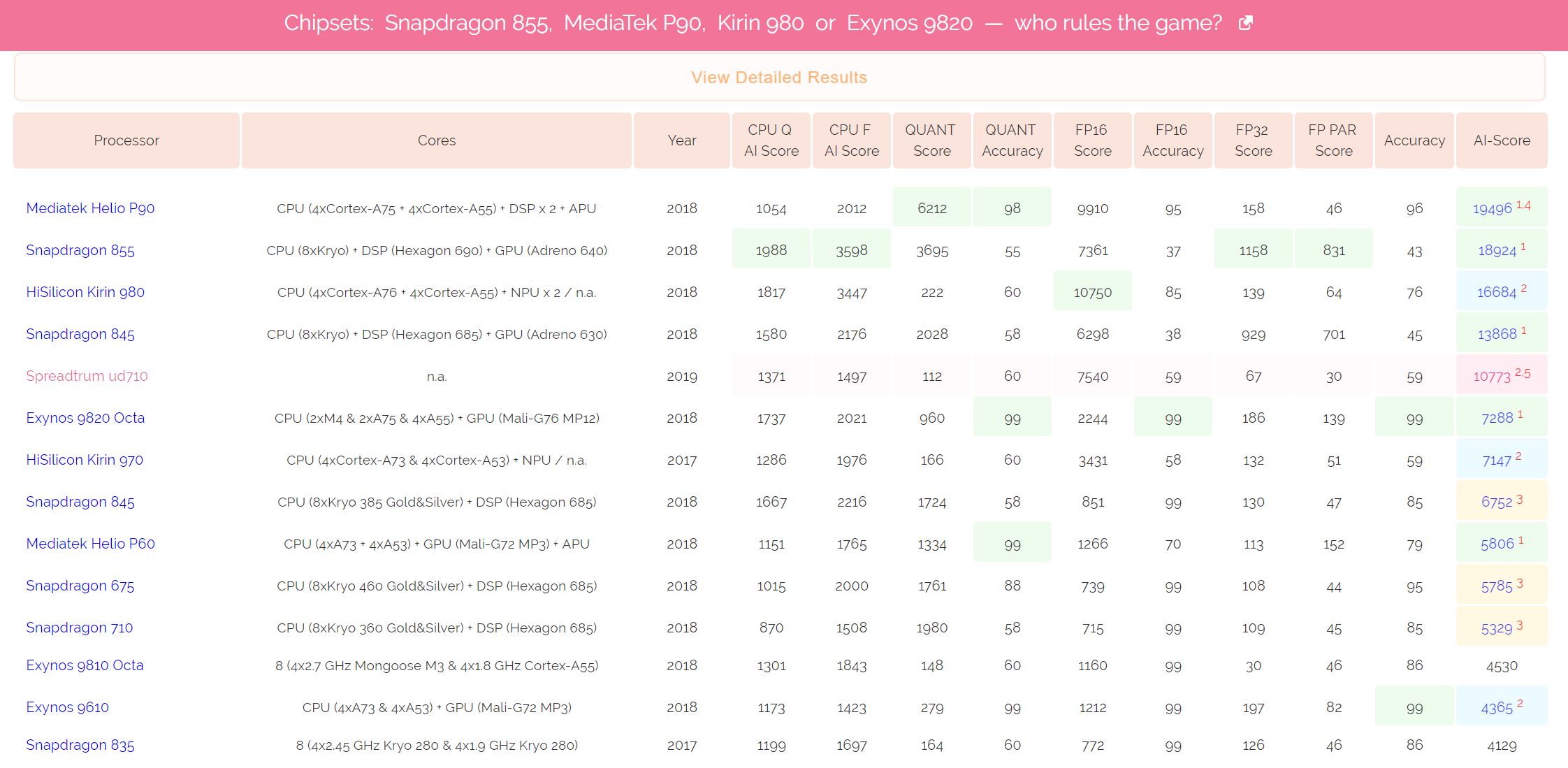
Task: Open the HiSilicon Kirin 970 link
Action: point(85,460)
